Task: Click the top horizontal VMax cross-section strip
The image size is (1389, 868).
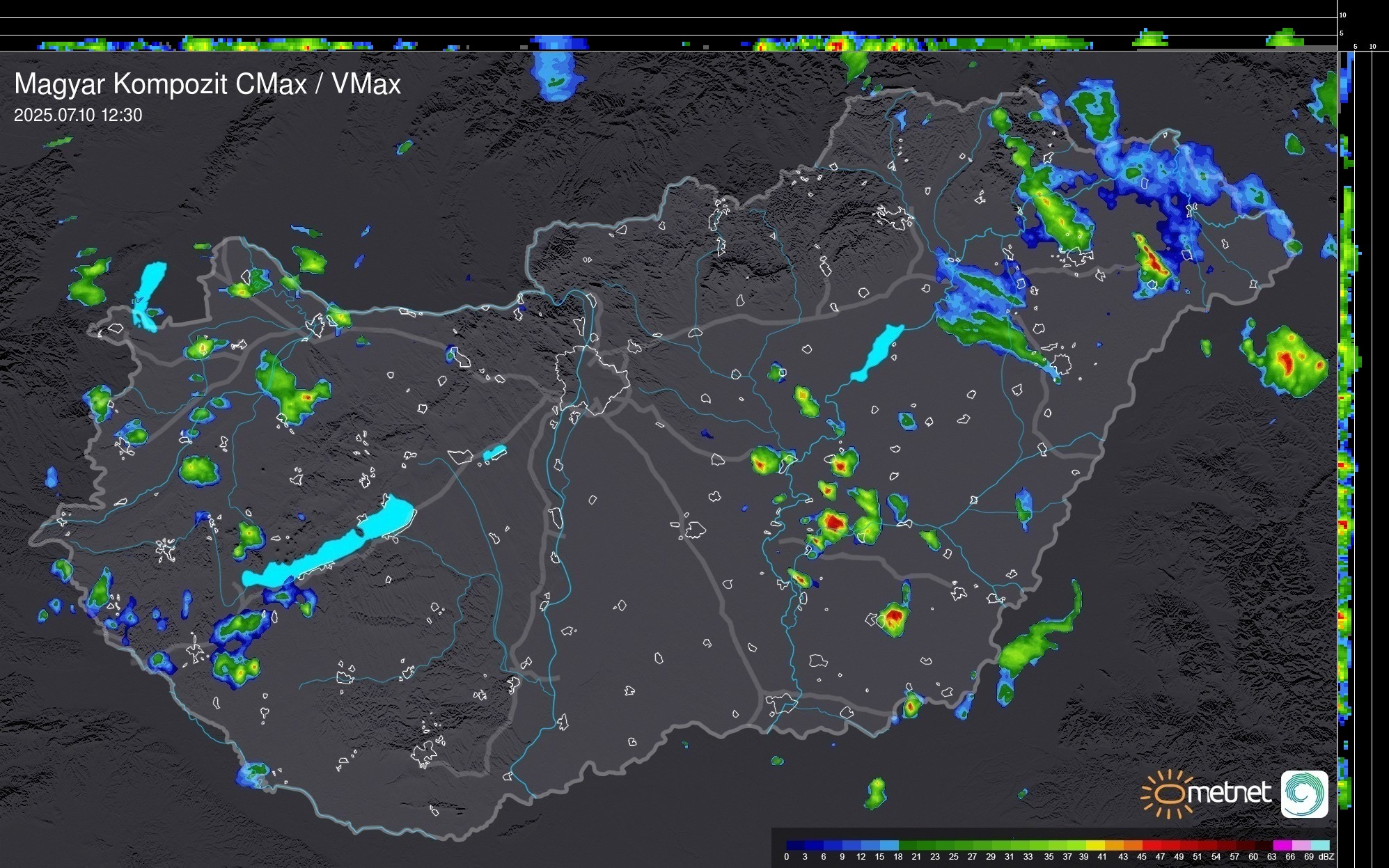Action: (668, 42)
